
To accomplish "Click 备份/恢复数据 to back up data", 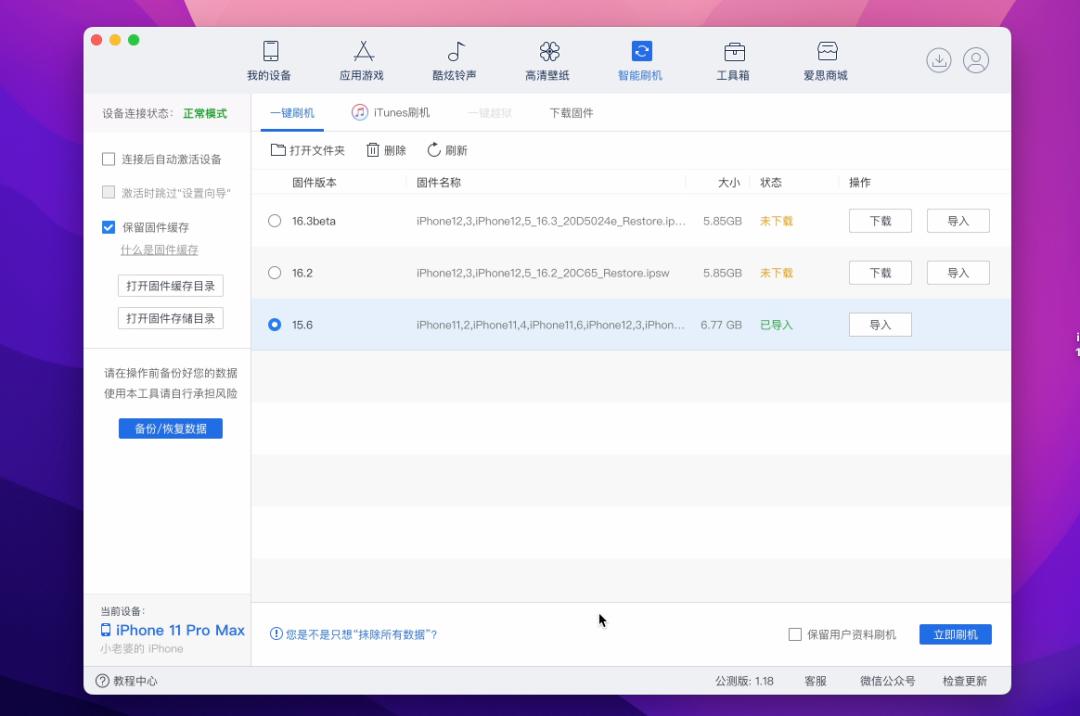I will tap(170, 428).
